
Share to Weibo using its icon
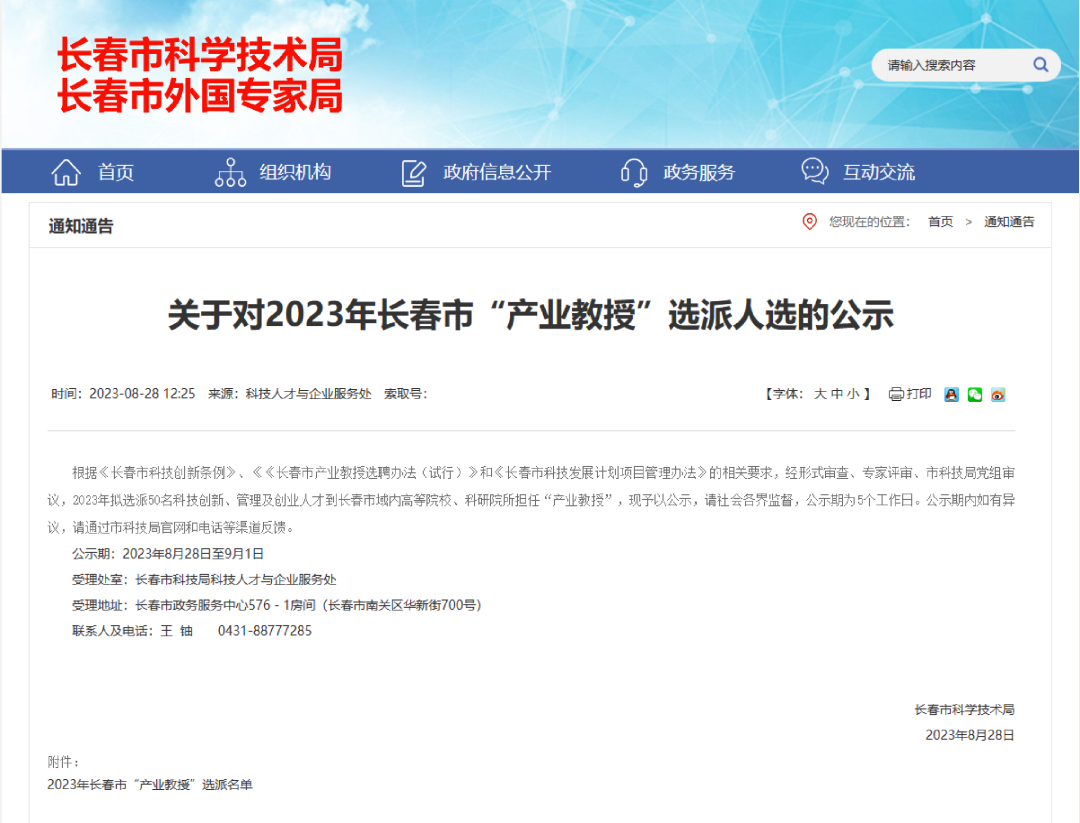[x=998, y=394]
